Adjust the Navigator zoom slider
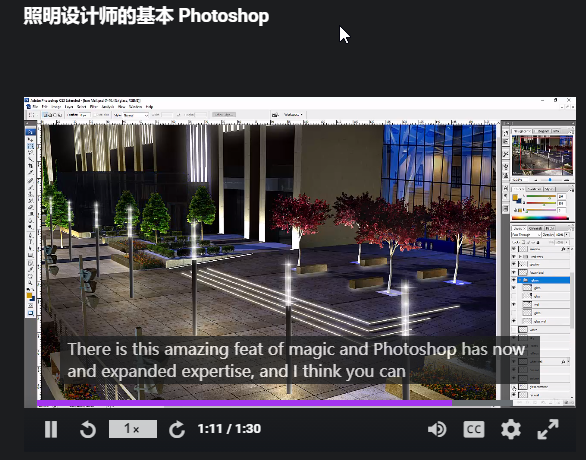The width and height of the screenshot is (586, 460). pyautogui.click(x=550, y=180)
